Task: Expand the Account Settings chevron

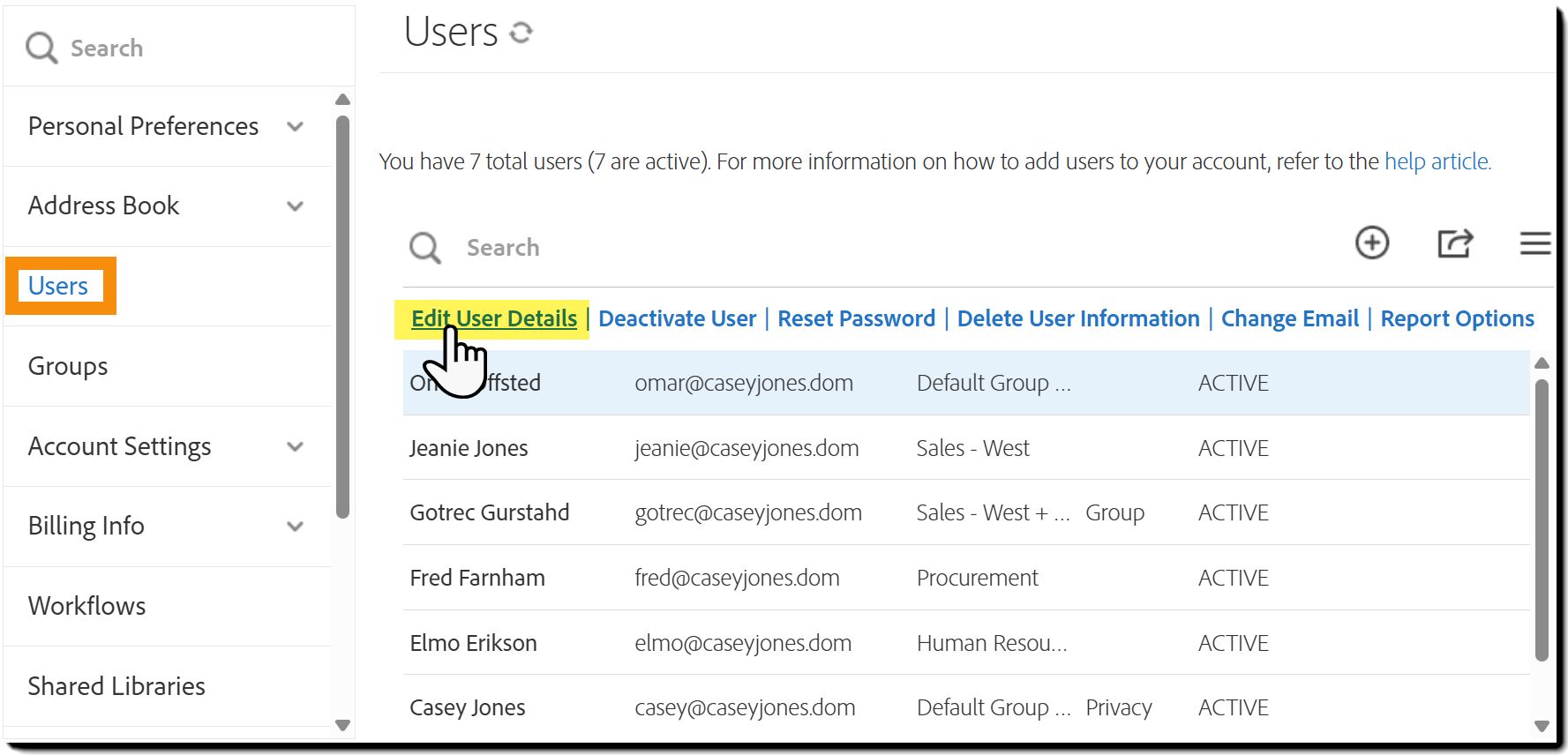Action: (x=296, y=447)
